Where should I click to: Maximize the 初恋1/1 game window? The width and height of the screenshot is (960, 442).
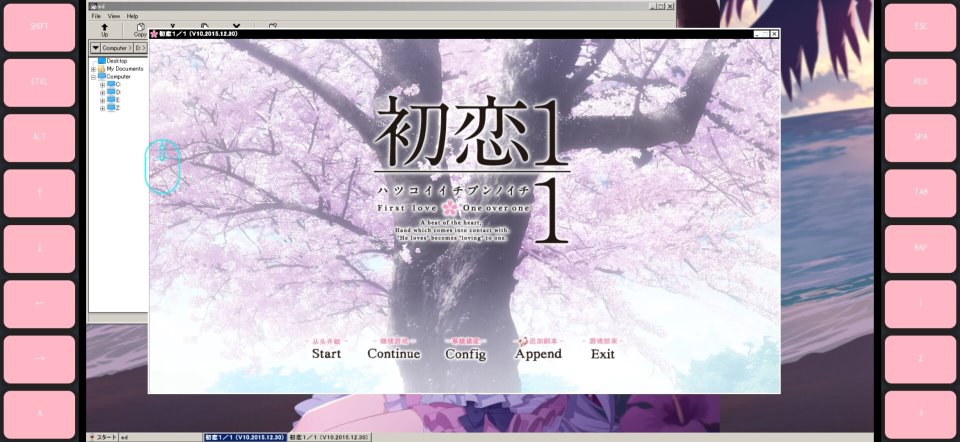point(765,34)
